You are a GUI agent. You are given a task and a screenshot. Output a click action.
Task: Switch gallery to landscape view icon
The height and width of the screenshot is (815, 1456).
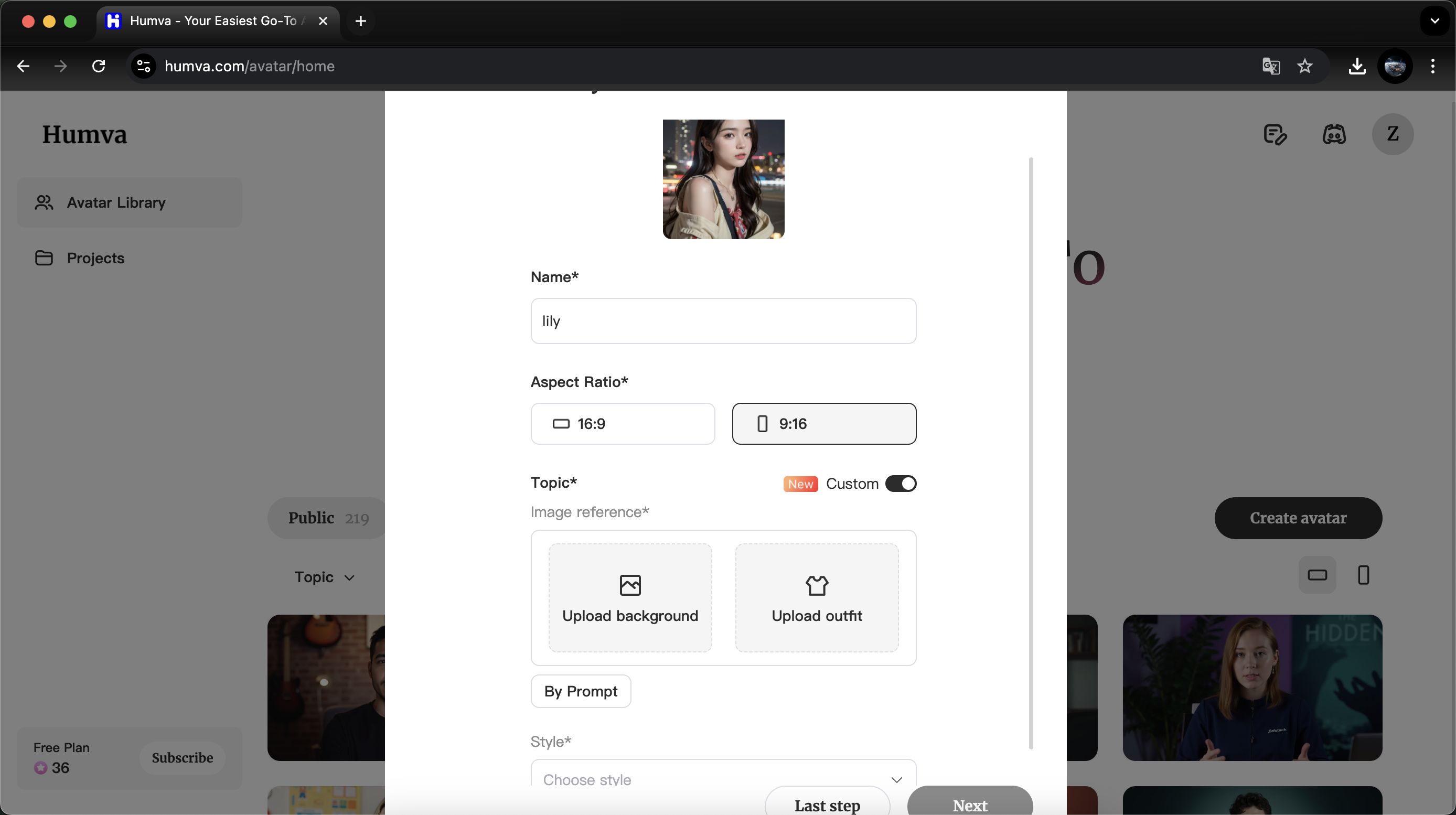[x=1317, y=575]
